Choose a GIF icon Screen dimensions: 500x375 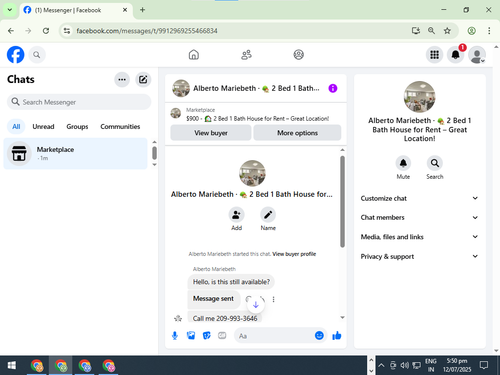pyautogui.click(x=222, y=336)
